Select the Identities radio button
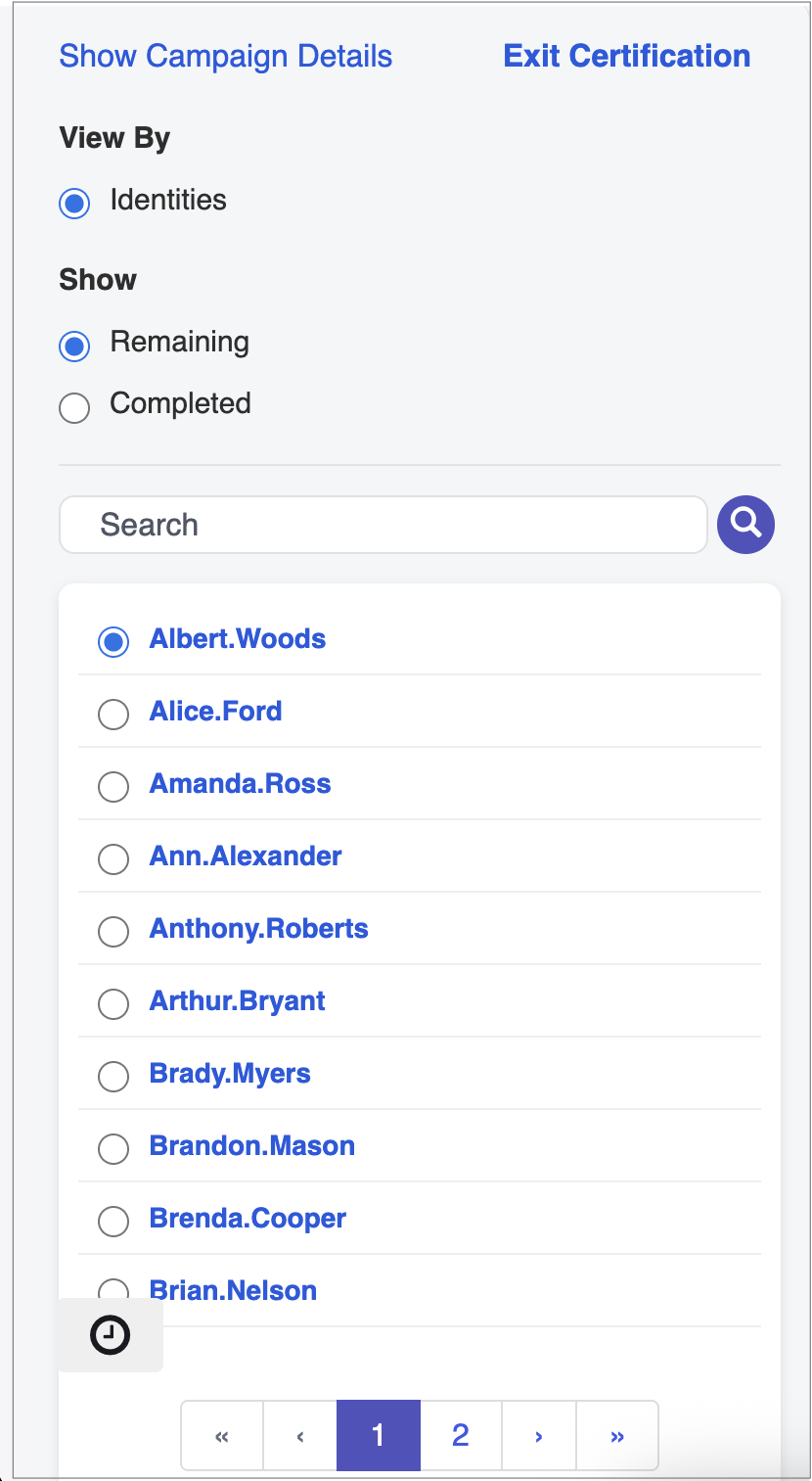Screen dimensions: 812x1481 point(74,204)
